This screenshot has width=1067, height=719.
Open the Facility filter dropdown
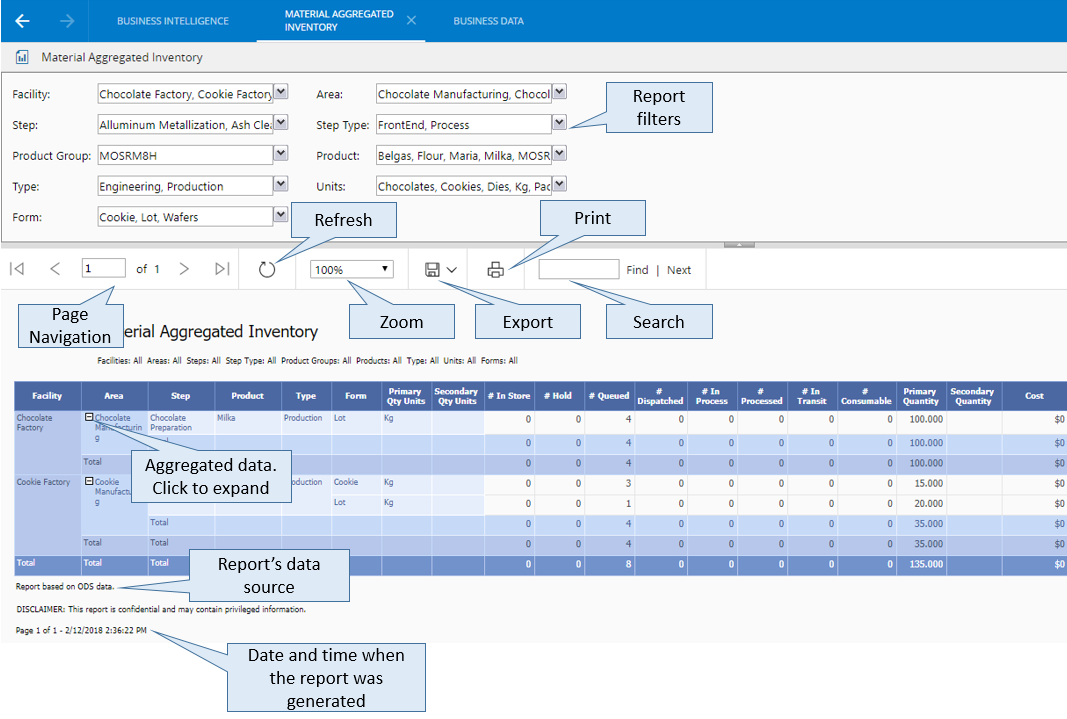(x=281, y=93)
